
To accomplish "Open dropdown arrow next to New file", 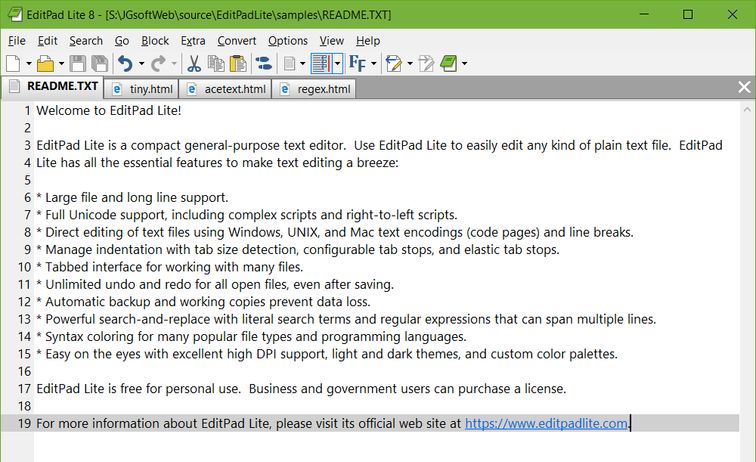I will pyautogui.click(x=29, y=64).
